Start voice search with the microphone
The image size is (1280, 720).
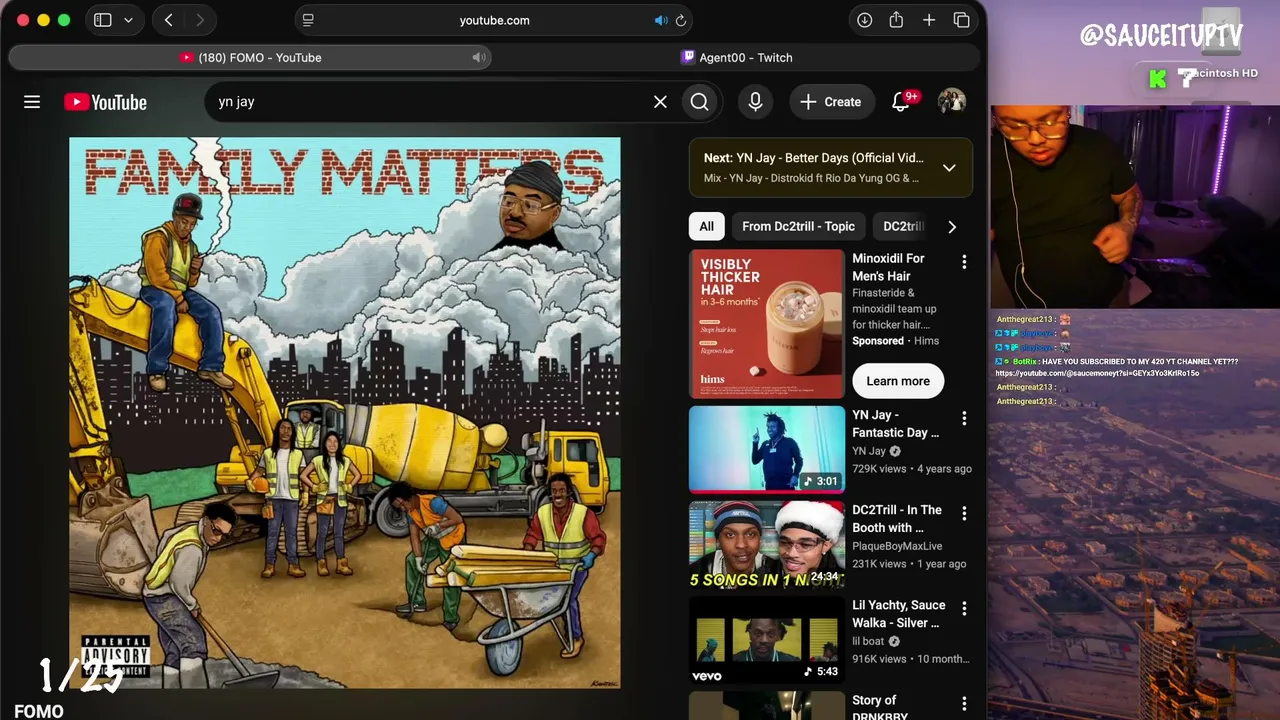[x=755, y=102]
